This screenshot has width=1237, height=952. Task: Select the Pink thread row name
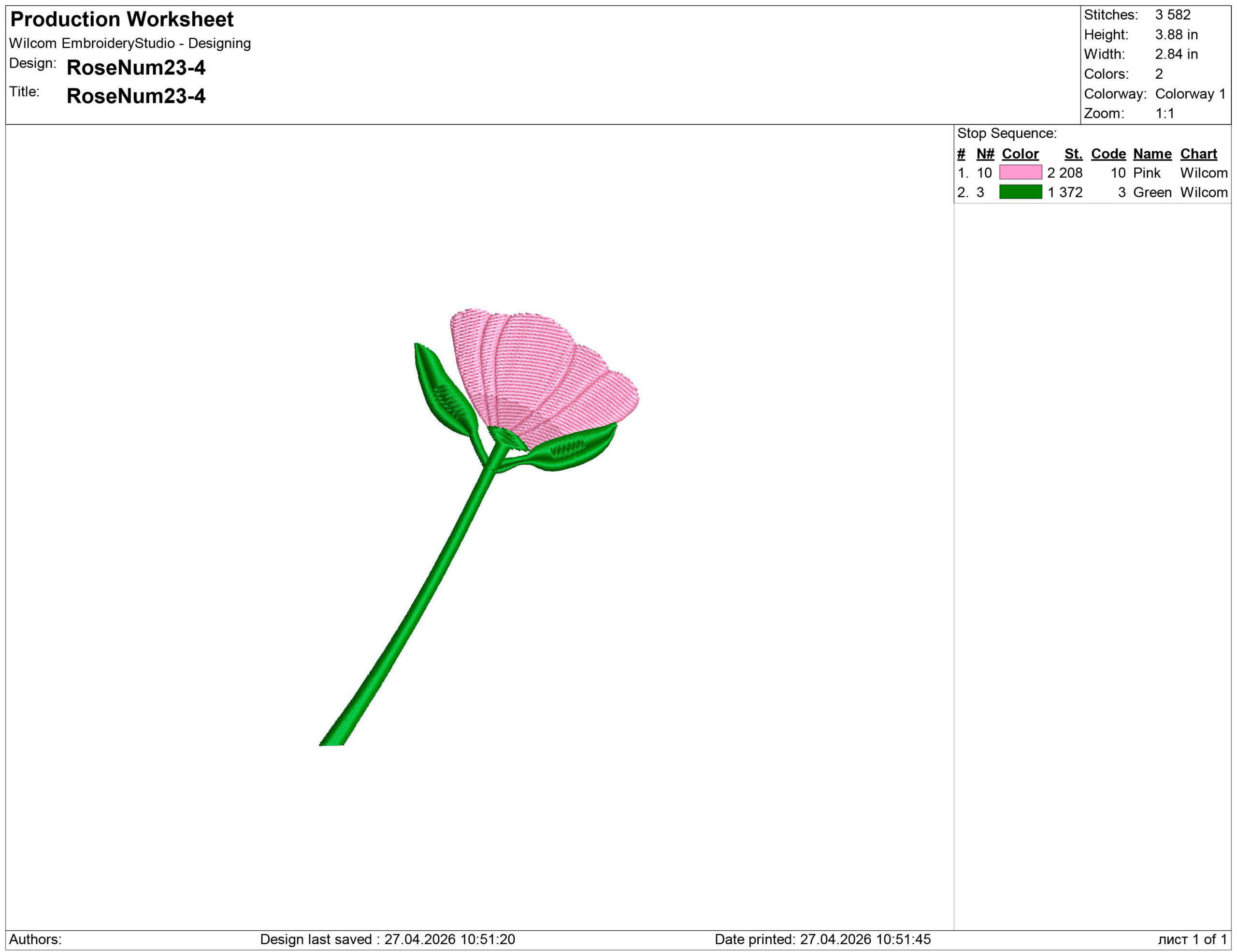[1146, 173]
